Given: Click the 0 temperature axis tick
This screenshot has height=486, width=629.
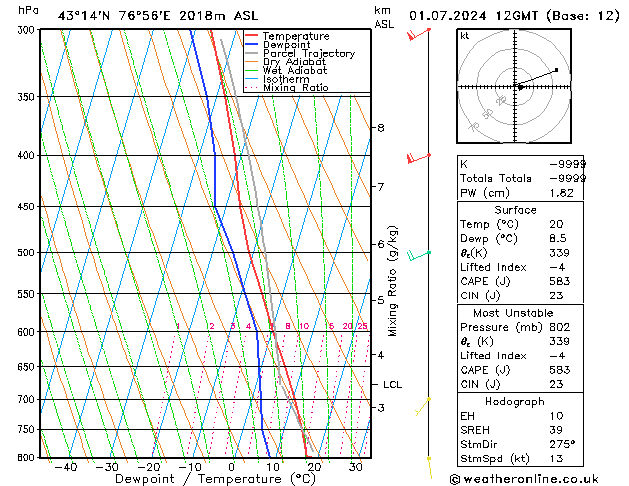Looking at the screenshot, I should tap(232, 467).
